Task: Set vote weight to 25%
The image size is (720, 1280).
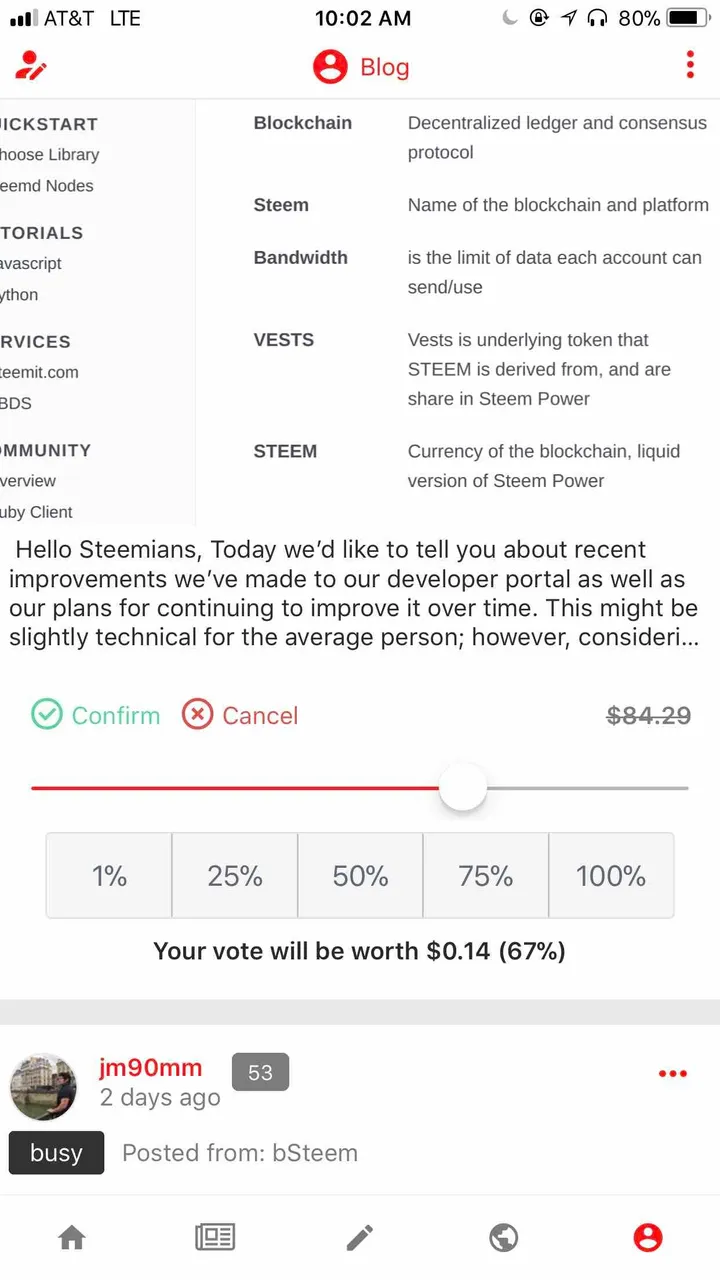Action: point(235,876)
